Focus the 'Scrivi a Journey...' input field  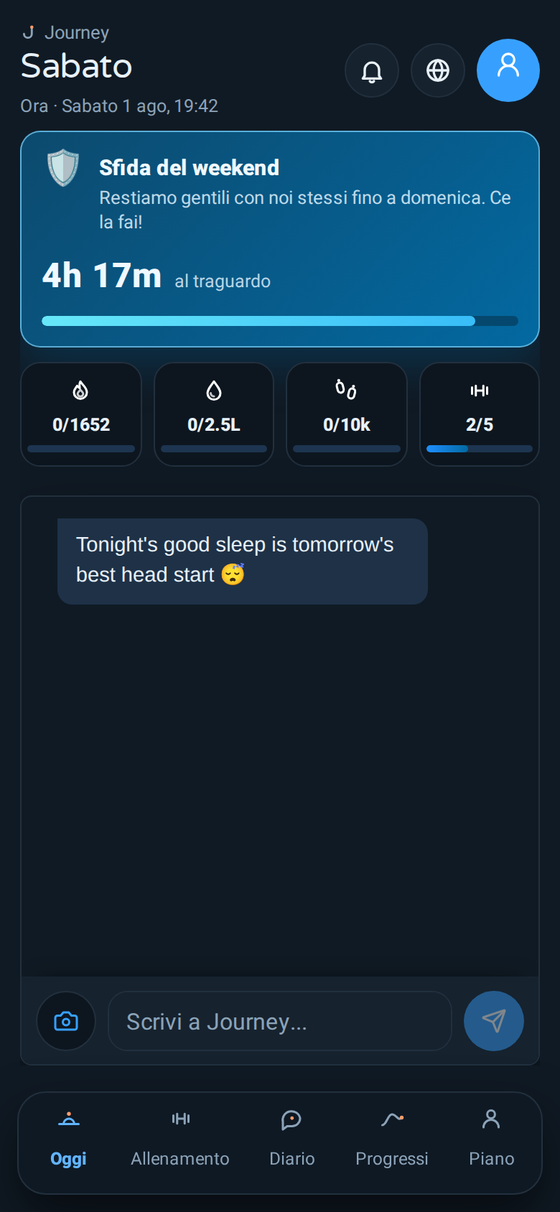tap(280, 1021)
